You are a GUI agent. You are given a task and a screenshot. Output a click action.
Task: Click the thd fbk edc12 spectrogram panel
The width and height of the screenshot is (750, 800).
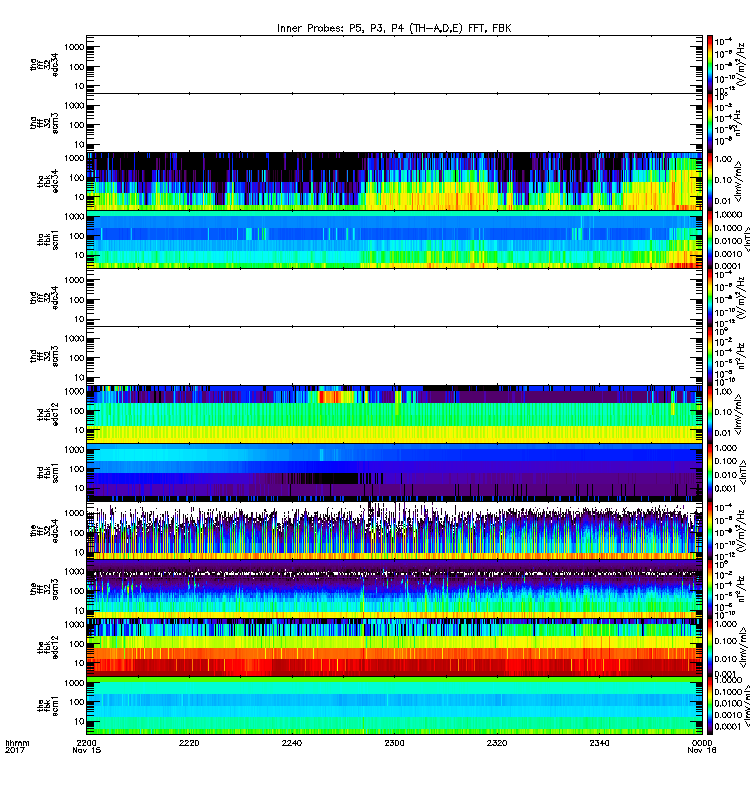pyautogui.click(x=394, y=414)
